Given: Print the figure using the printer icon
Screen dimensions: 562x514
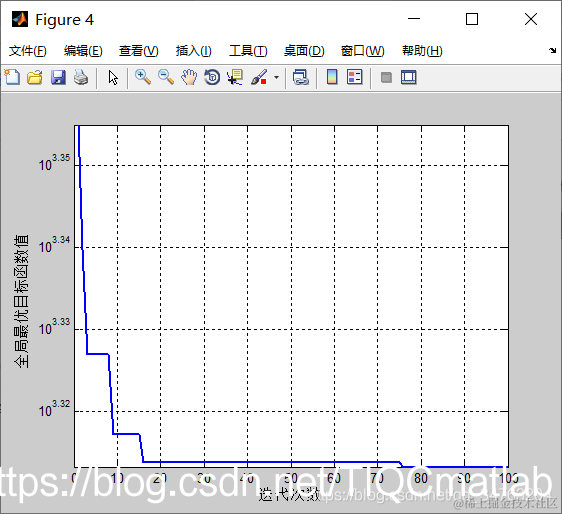Looking at the screenshot, I should pos(81,77).
